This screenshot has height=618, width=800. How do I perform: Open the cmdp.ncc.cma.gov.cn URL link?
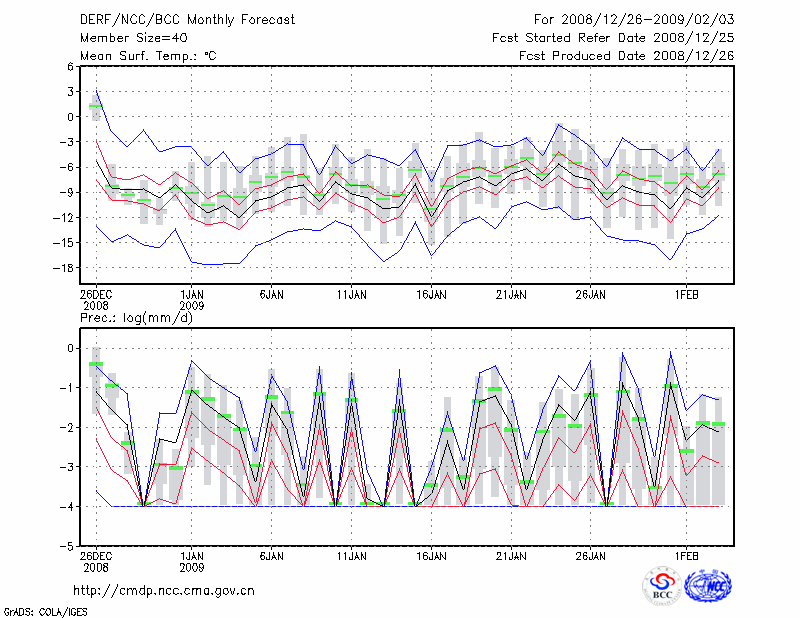[x=164, y=590]
